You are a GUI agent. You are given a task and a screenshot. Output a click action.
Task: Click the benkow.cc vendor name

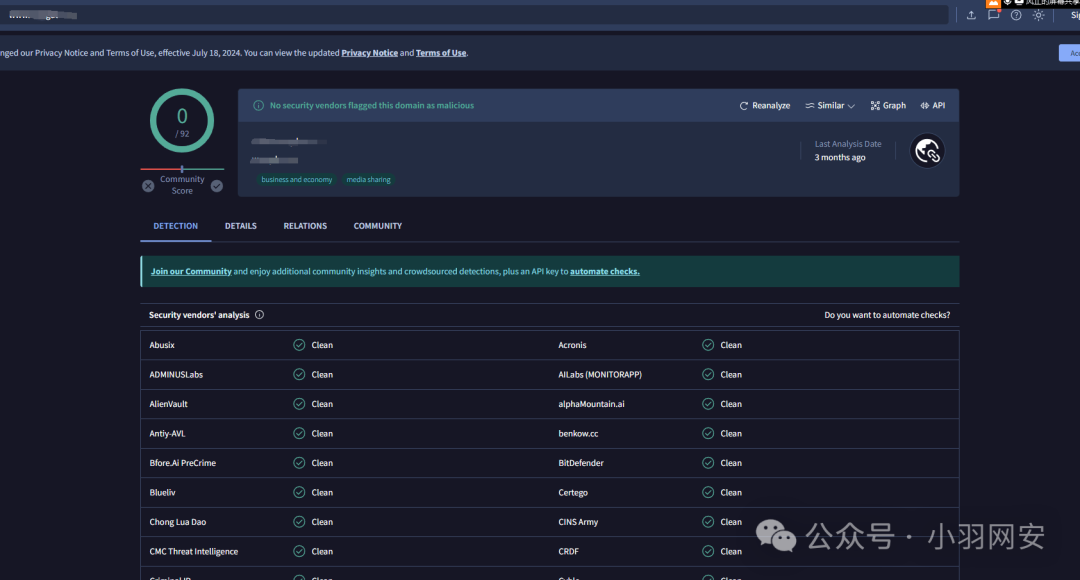578,433
